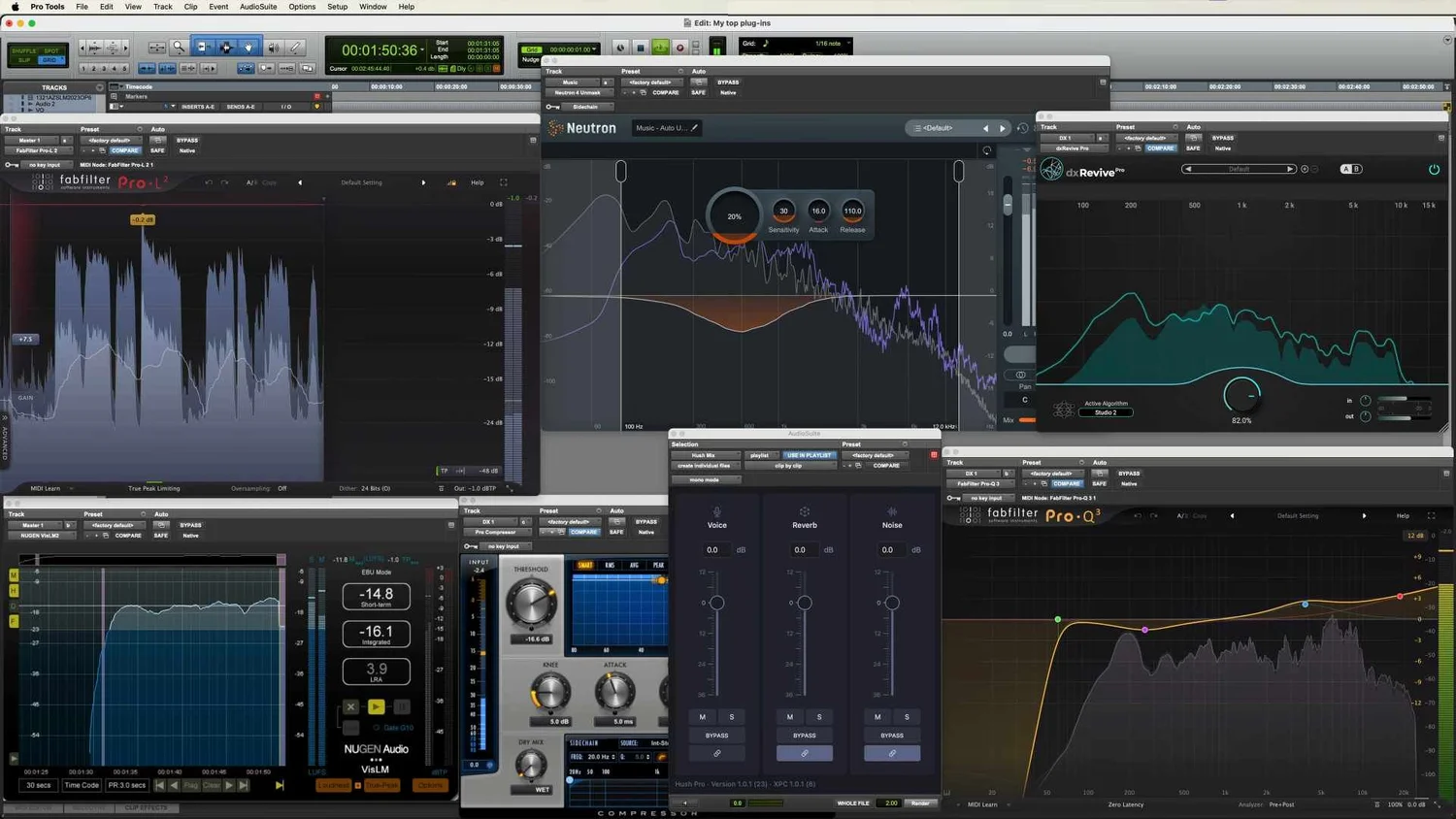Click the yellow play button in VisLM
Image resolution: width=1456 pixels, height=819 pixels.
(376, 706)
